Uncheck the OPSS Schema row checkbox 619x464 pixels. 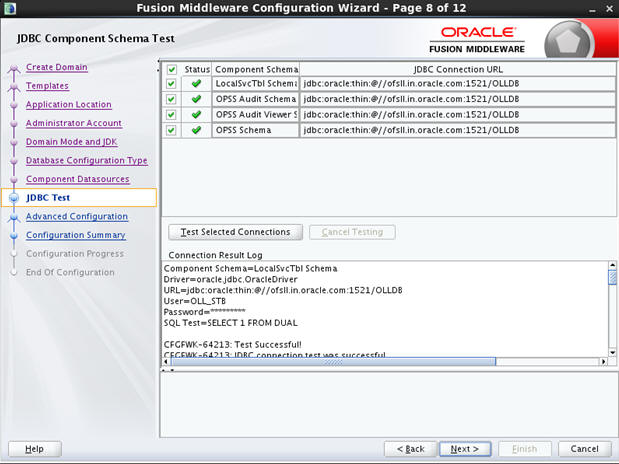pos(171,130)
